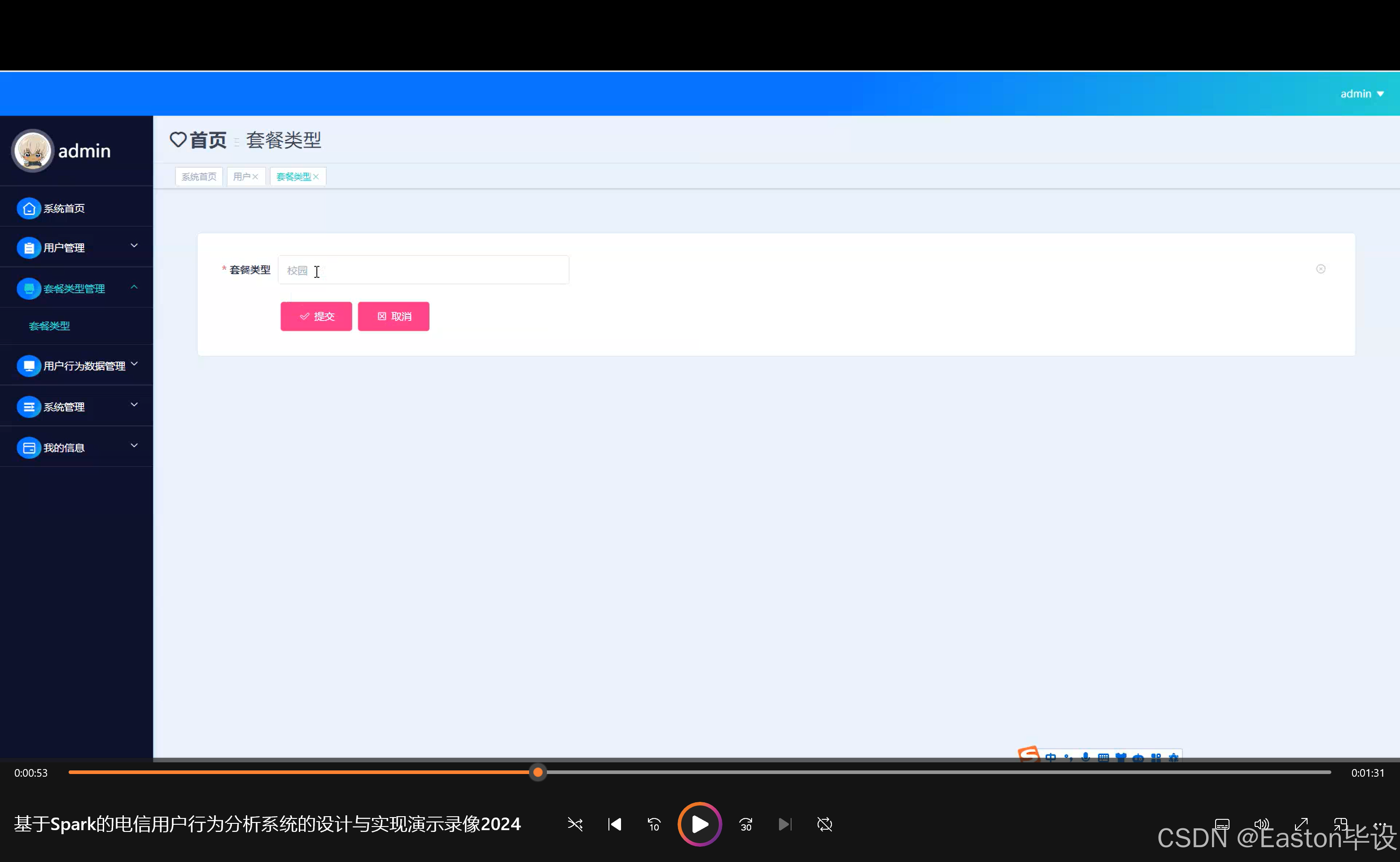This screenshot has width=1400, height=862.
Task: Click the 系统首页 home icon
Action: 29,209
